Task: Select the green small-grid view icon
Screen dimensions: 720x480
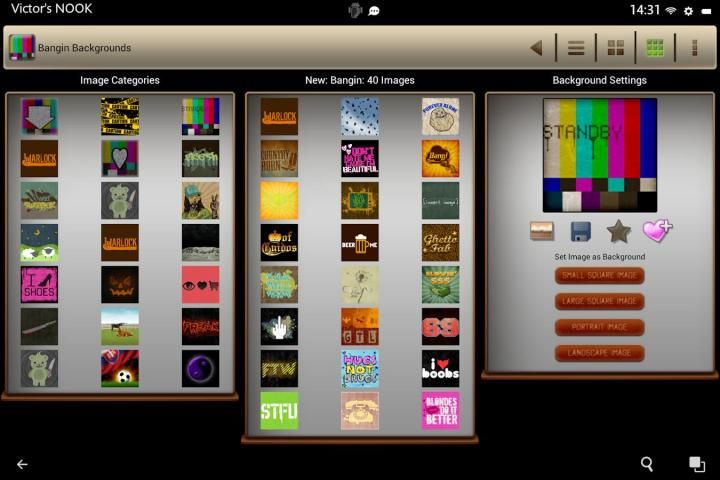Action: [655, 47]
